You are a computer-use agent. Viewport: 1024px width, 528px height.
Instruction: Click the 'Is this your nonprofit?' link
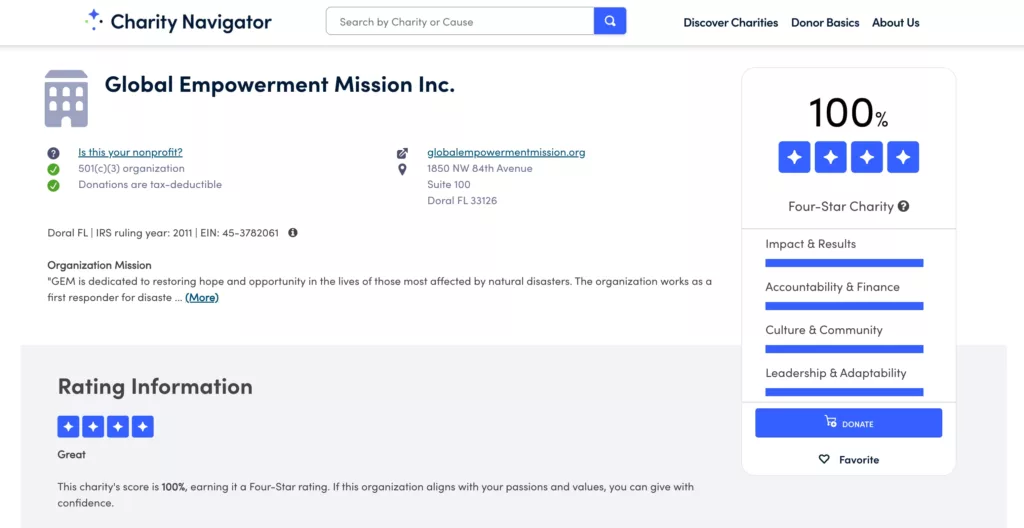coord(131,152)
